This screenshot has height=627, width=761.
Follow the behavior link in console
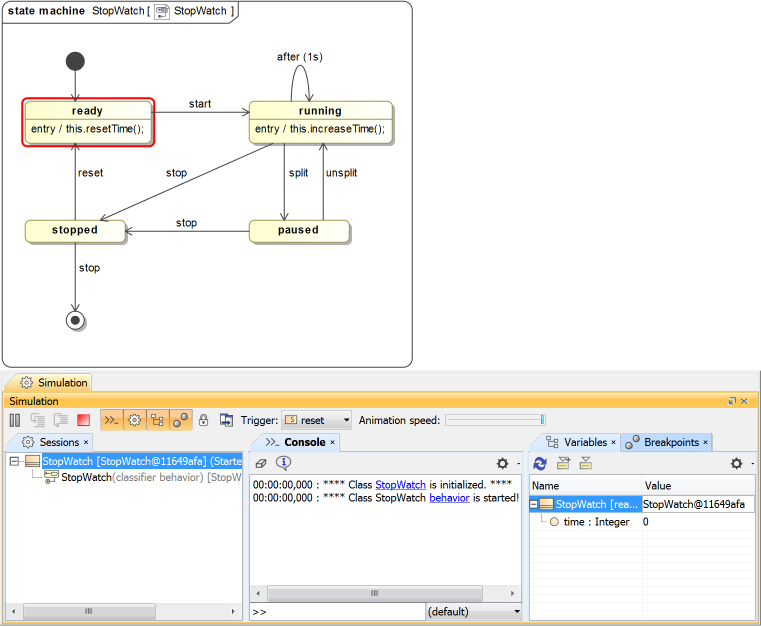coord(449,497)
